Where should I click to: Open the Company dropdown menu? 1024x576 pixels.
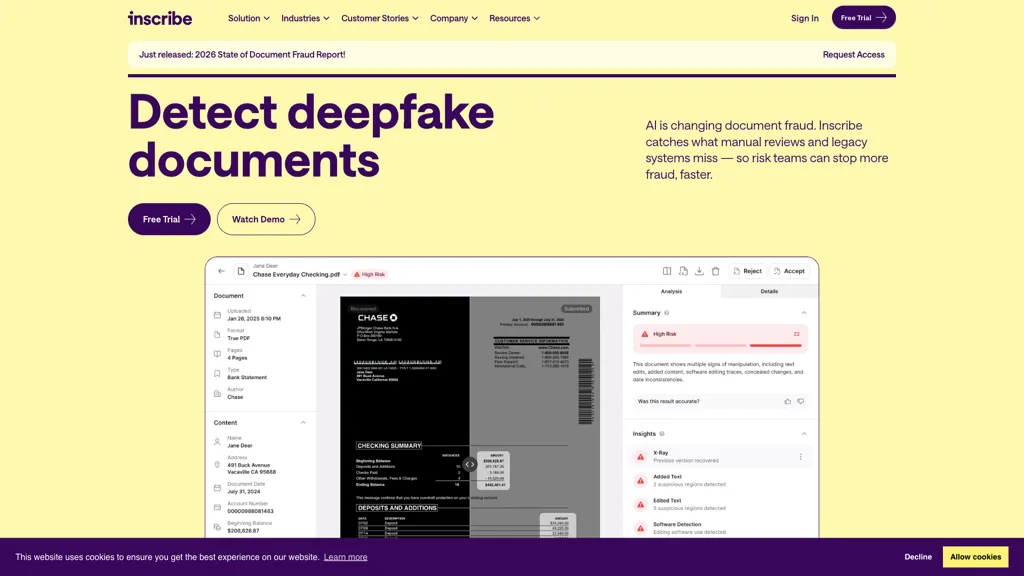453,18
